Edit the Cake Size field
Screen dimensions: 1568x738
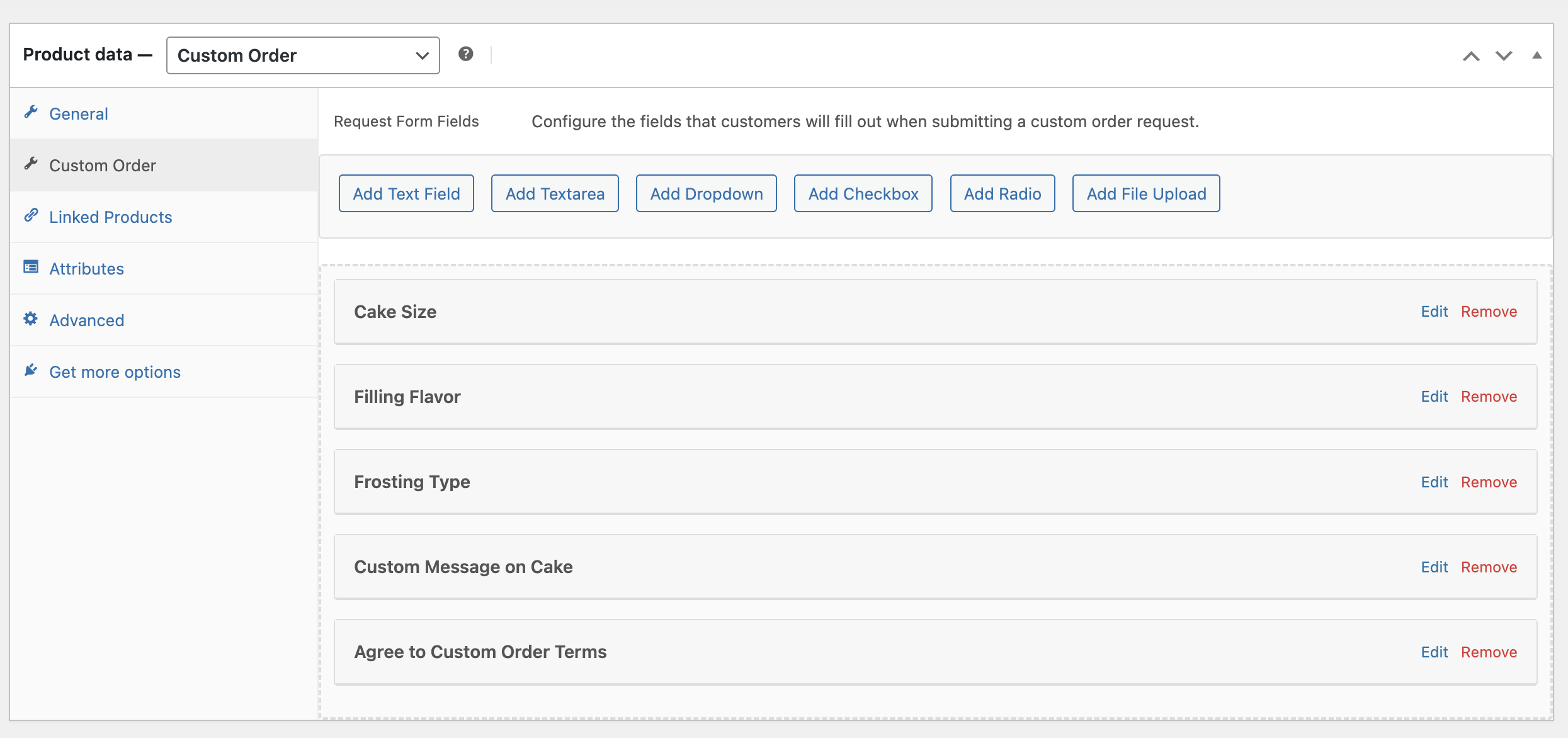(x=1434, y=312)
